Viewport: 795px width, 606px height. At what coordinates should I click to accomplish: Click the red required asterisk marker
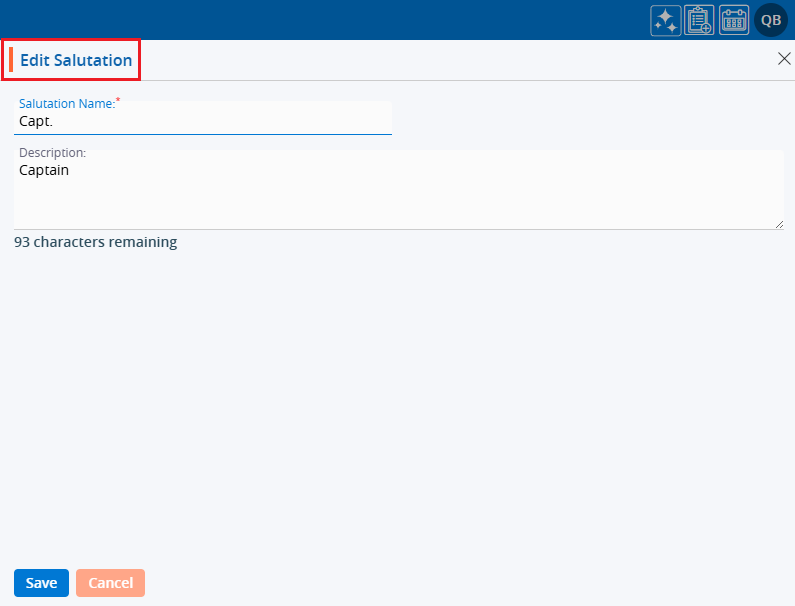118,101
